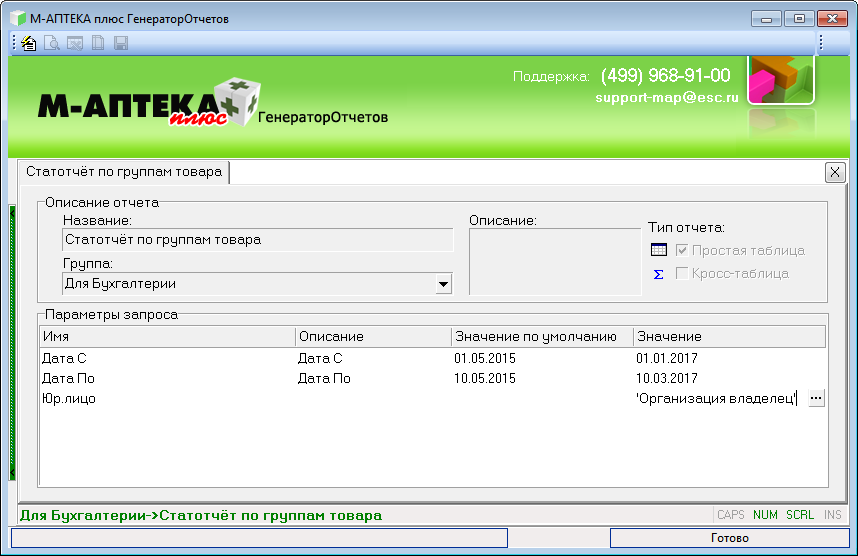The image size is (858, 556).
Task: Click the Значение по умолчанию column header
Action: [542, 337]
